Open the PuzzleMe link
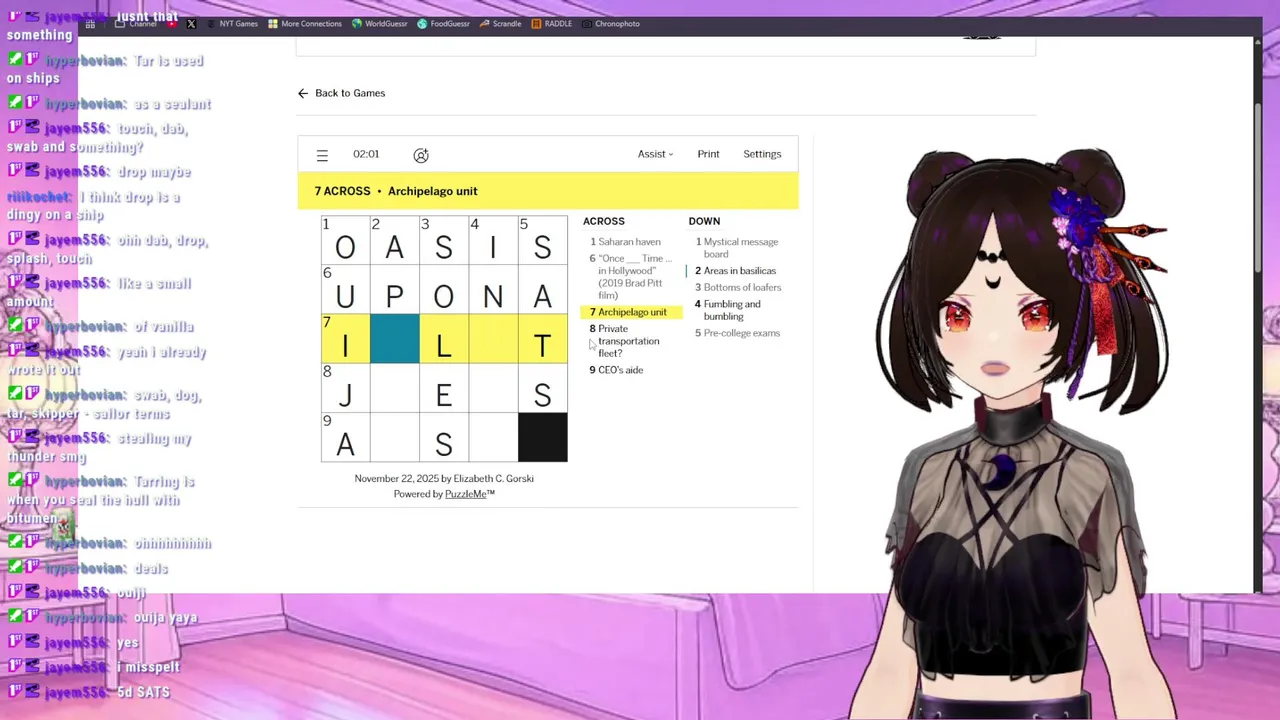Viewport: 1280px width, 720px height. pyautogui.click(x=466, y=494)
